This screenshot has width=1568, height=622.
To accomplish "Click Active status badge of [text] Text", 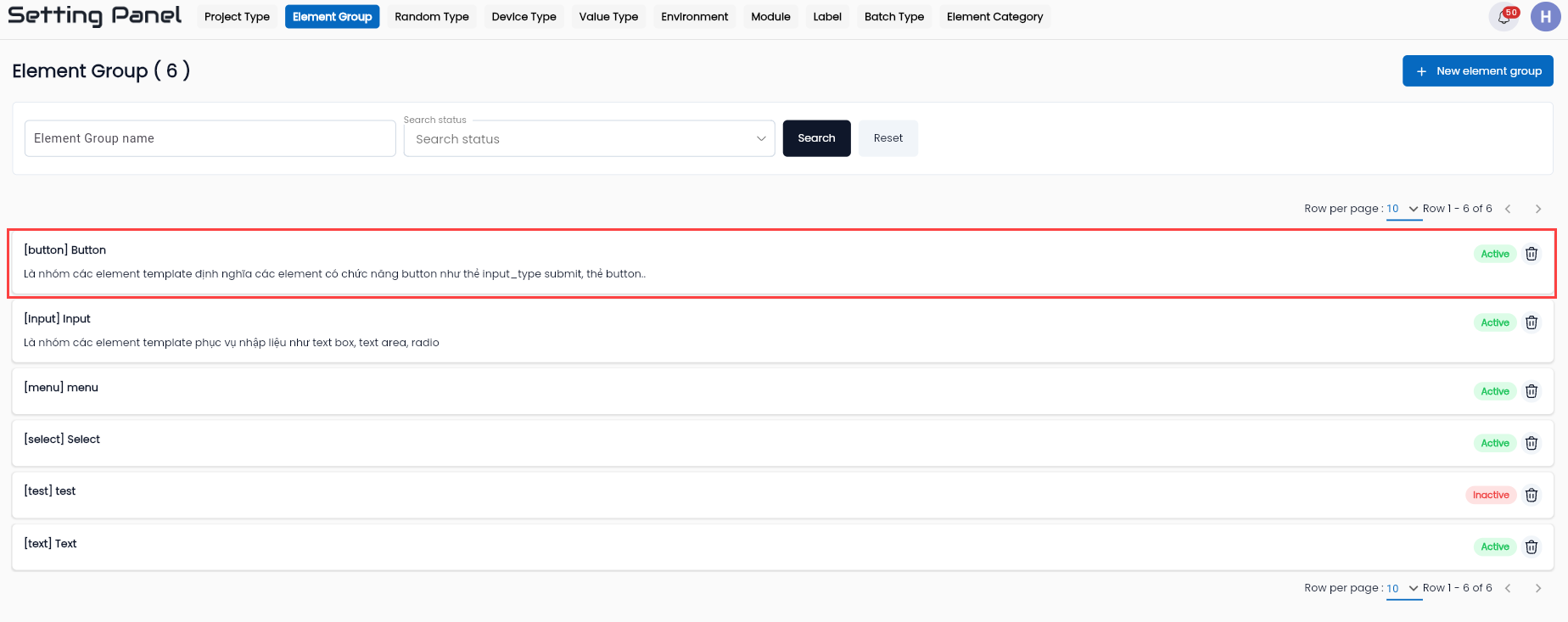I will pos(1495,546).
